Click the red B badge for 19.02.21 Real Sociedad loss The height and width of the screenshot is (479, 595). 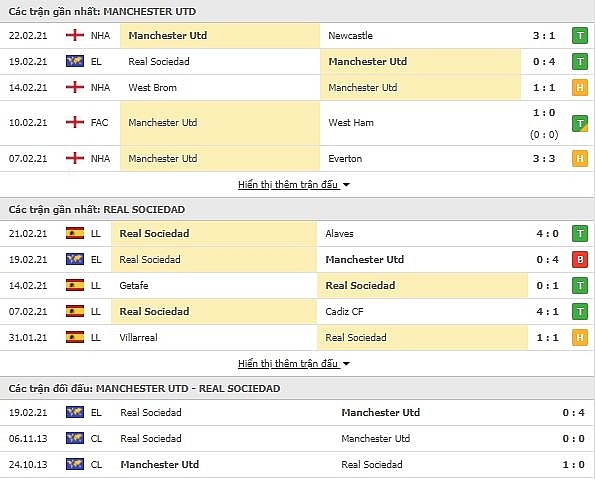pos(580,260)
